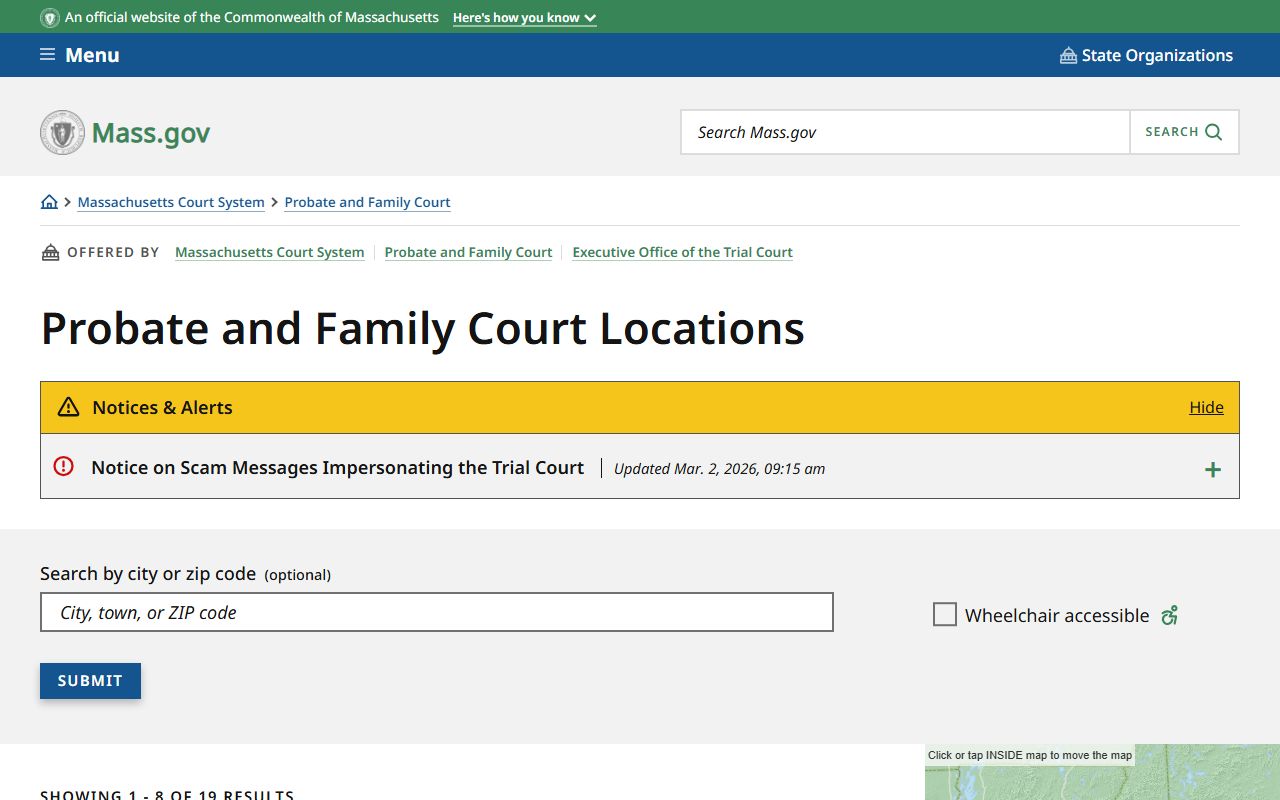Click the SEARCH magnifier button
The width and height of the screenshot is (1280, 800).
[x=1184, y=132]
